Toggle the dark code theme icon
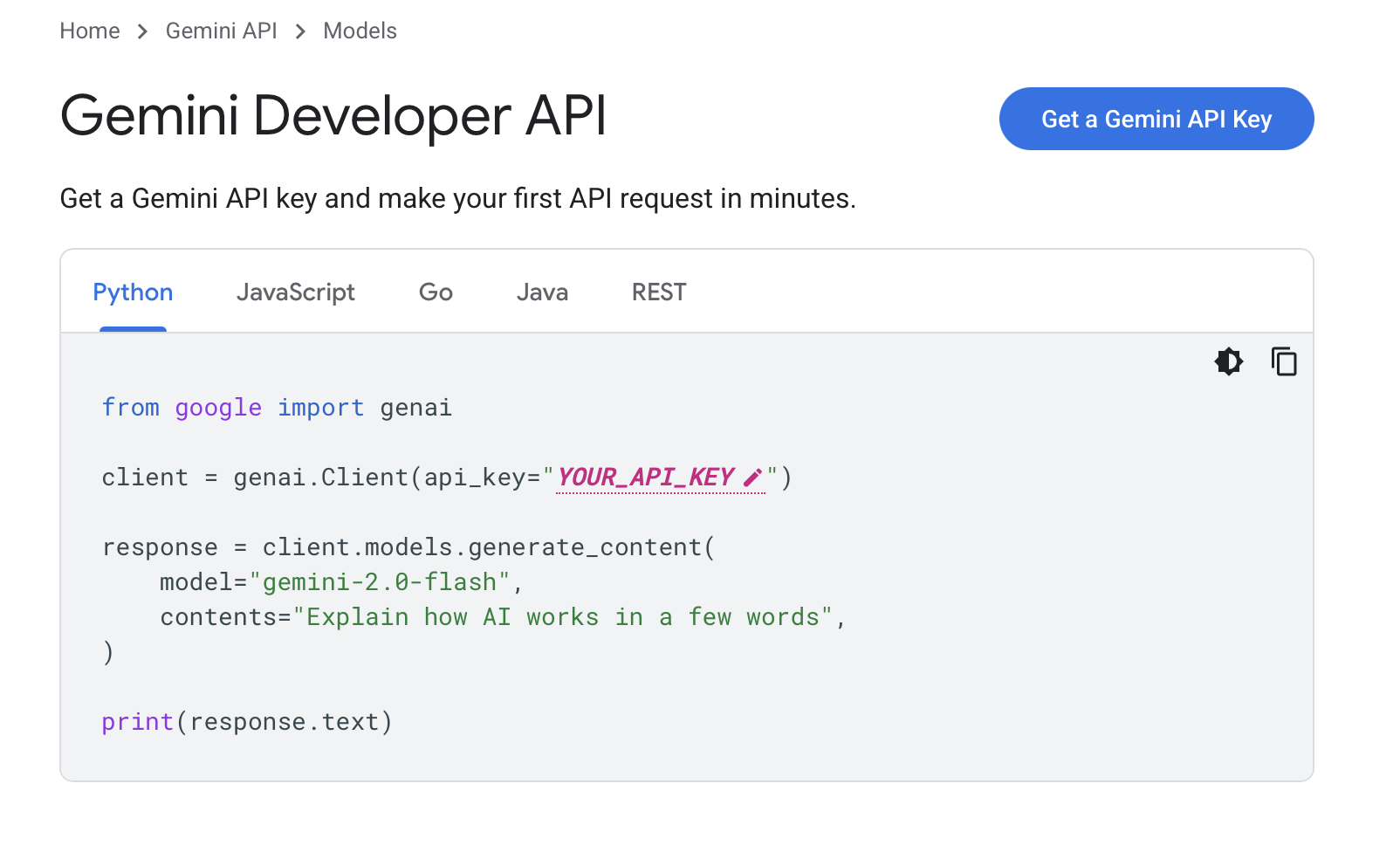 [x=1229, y=361]
